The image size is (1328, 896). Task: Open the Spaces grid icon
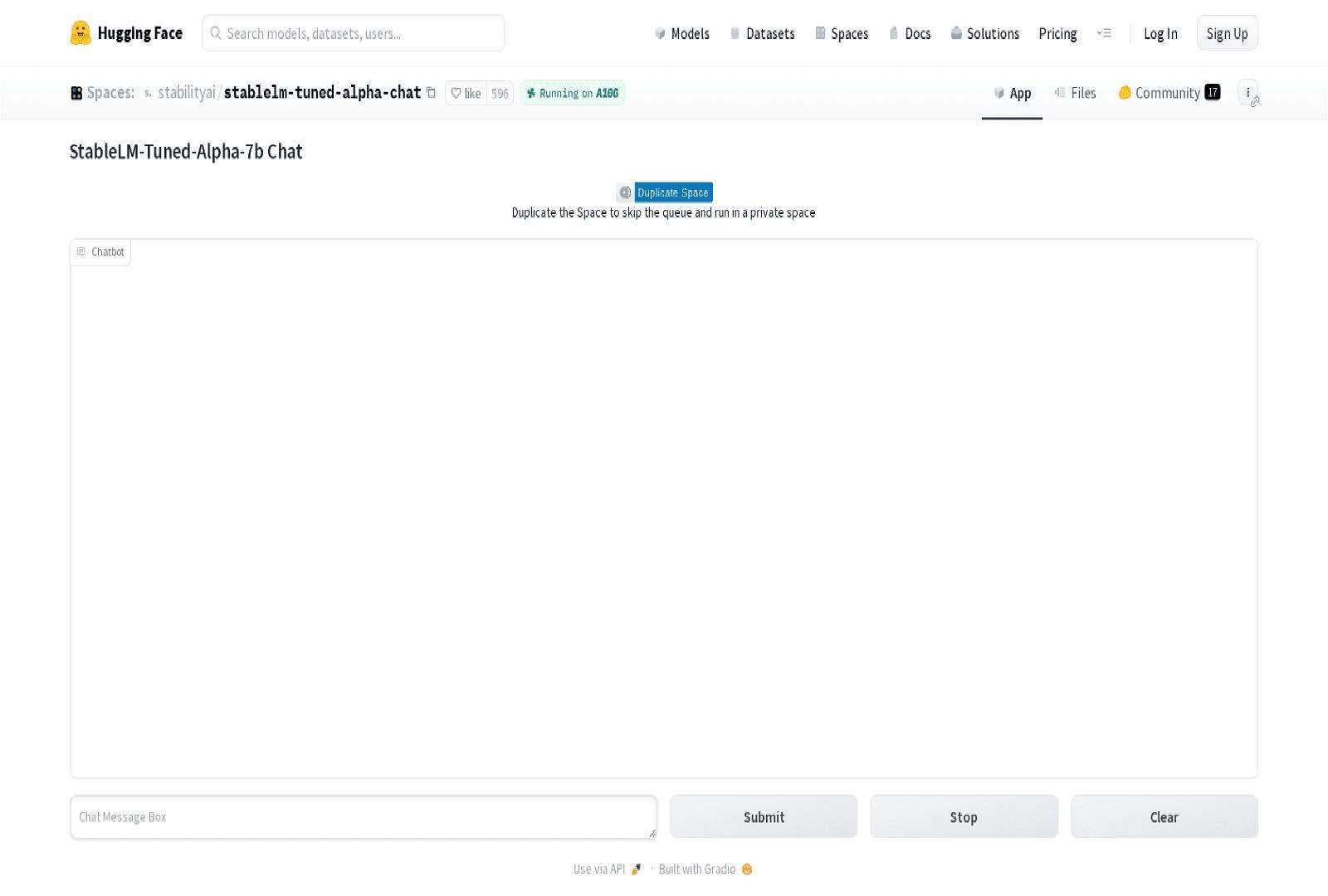[x=76, y=93]
